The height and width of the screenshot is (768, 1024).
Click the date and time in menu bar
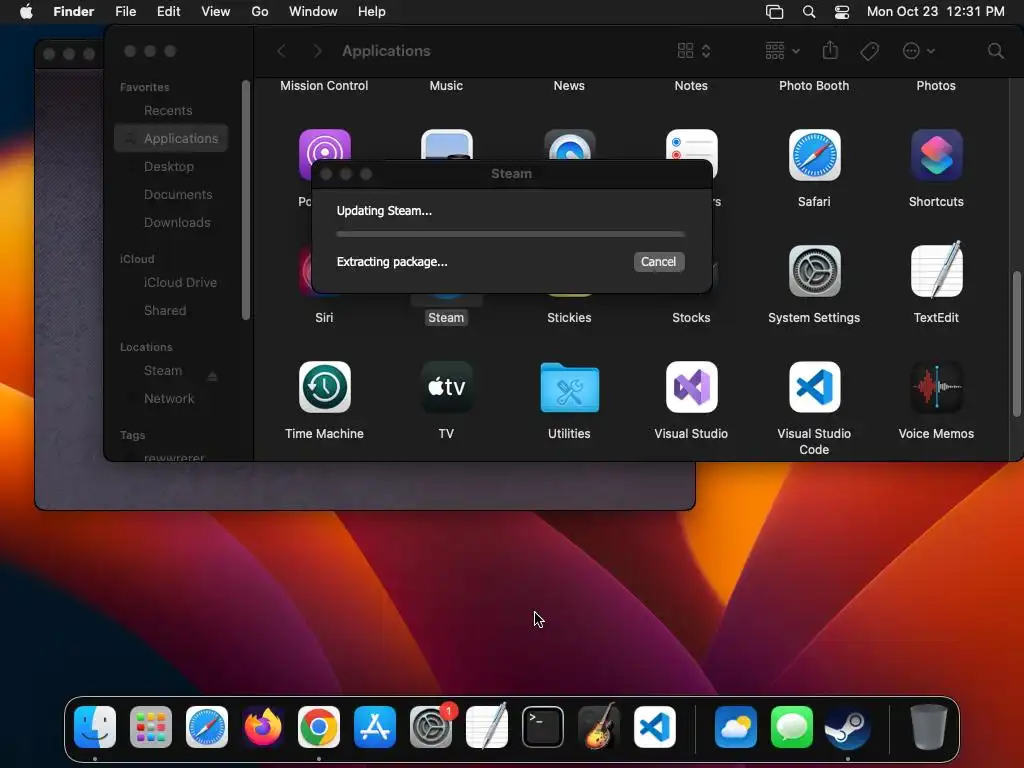935,12
